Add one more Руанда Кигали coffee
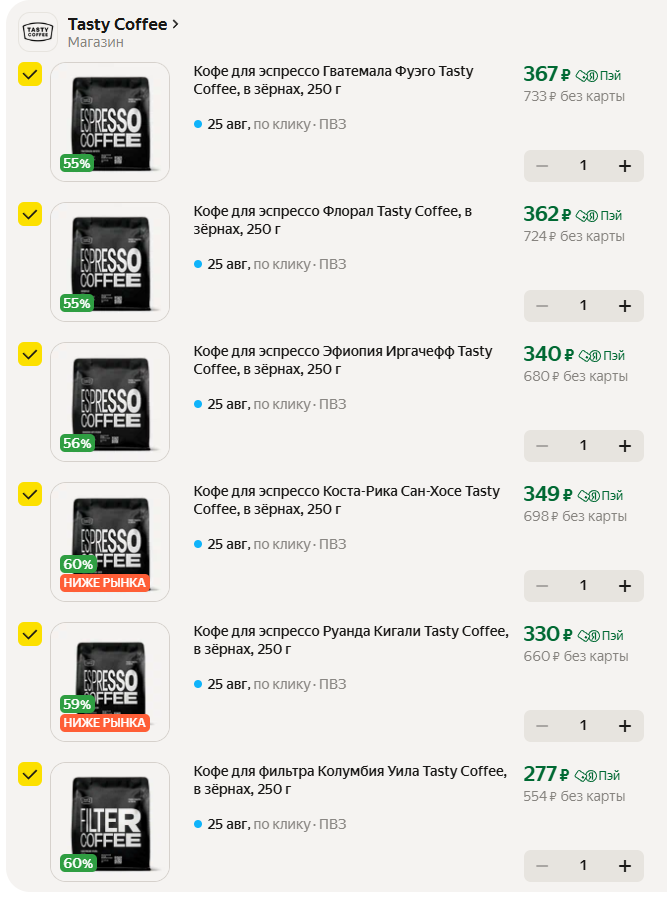The image size is (667, 897). coord(625,726)
